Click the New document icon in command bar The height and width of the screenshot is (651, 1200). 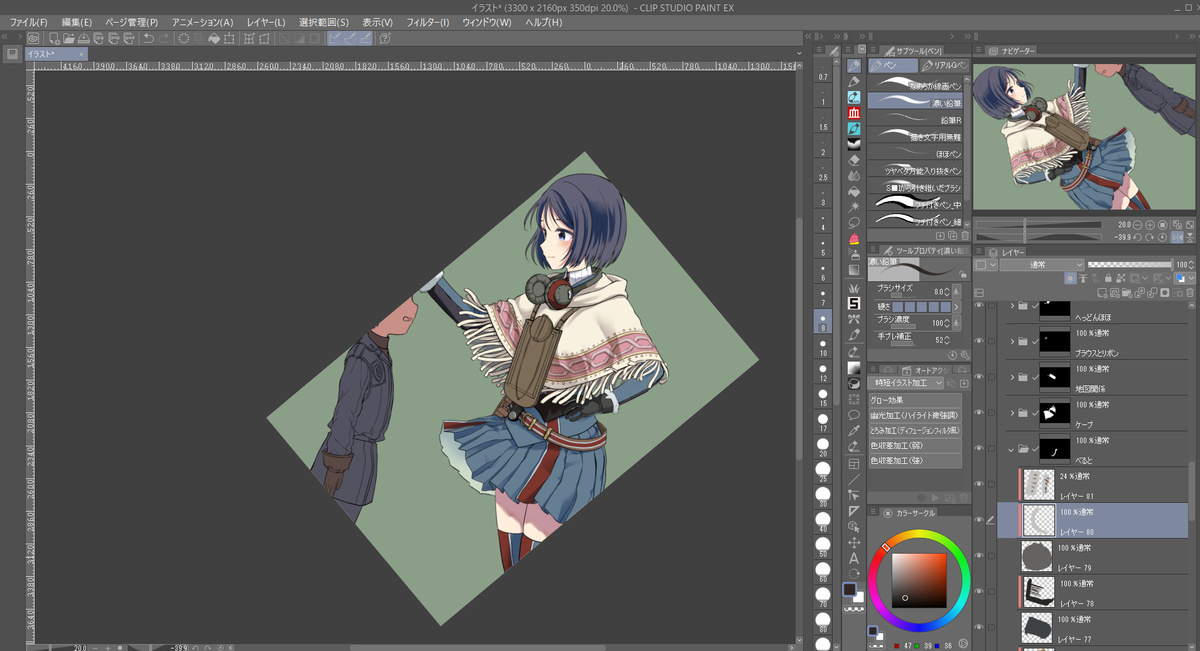pyautogui.click(x=54, y=38)
